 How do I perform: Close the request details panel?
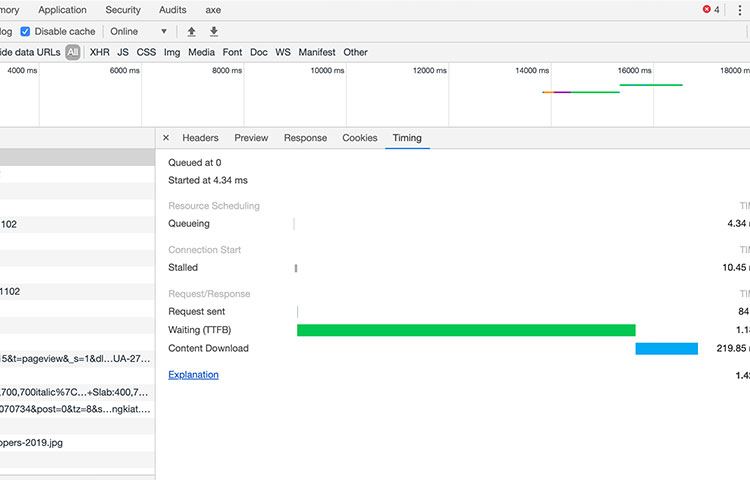click(166, 138)
